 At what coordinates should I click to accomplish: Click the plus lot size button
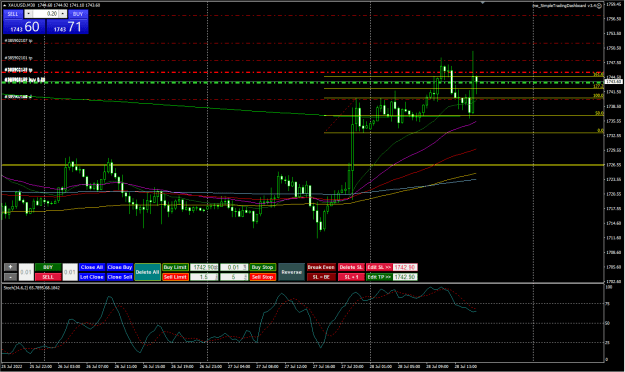point(10,267)
